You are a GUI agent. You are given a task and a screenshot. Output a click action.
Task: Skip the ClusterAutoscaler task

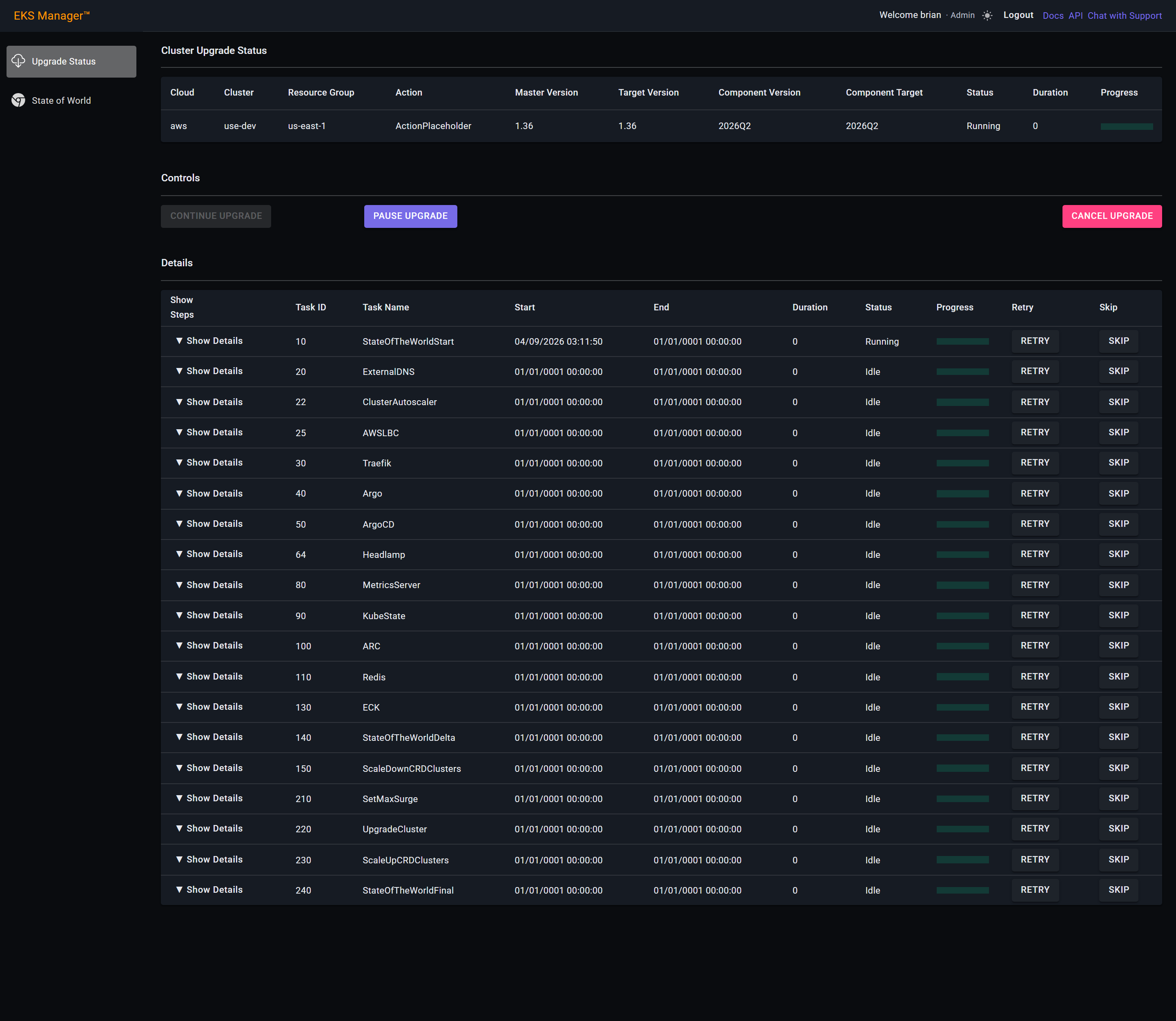point(1118,402)
